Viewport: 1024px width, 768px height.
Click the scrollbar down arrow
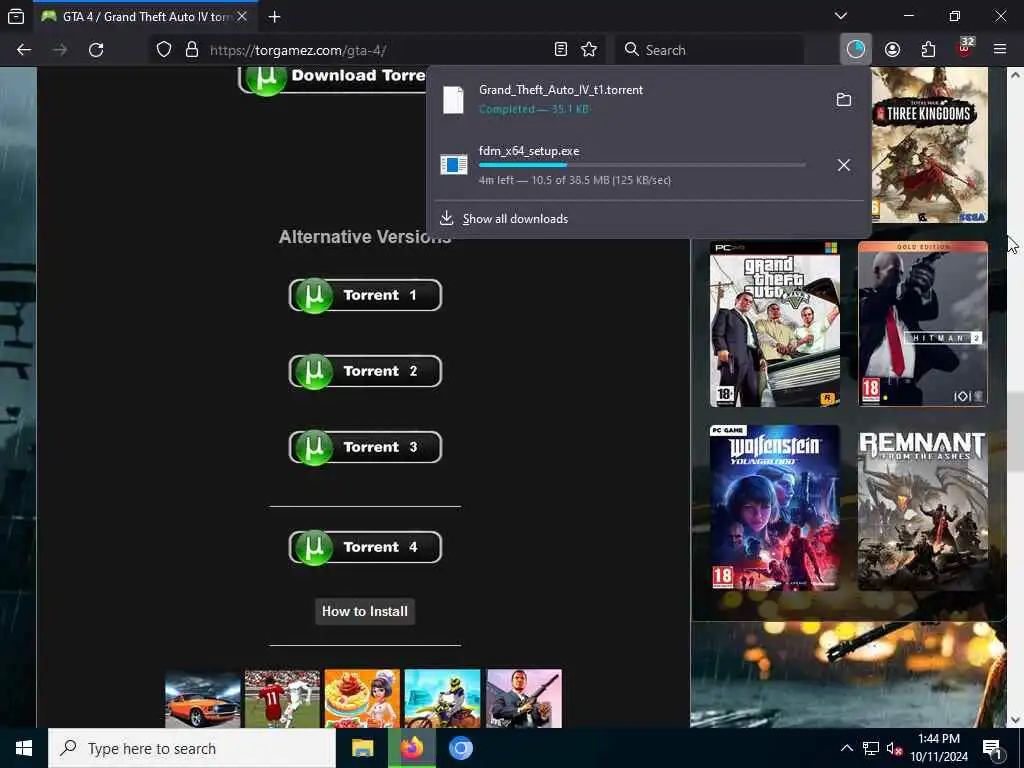point(1016,720)
